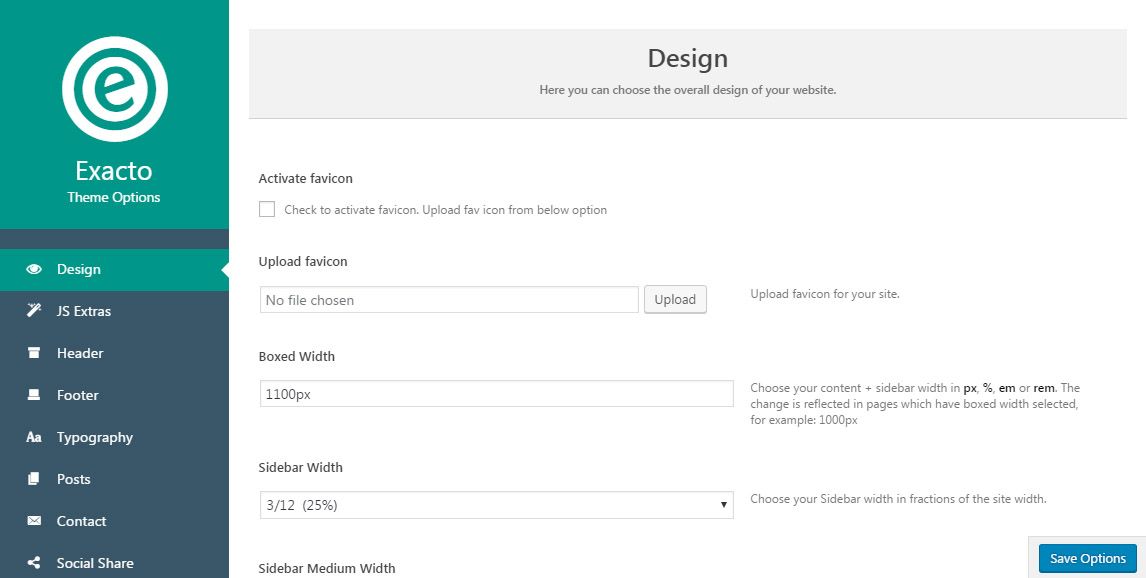
Task: Open the Typography menu label
Action: (x=95, y=437)
